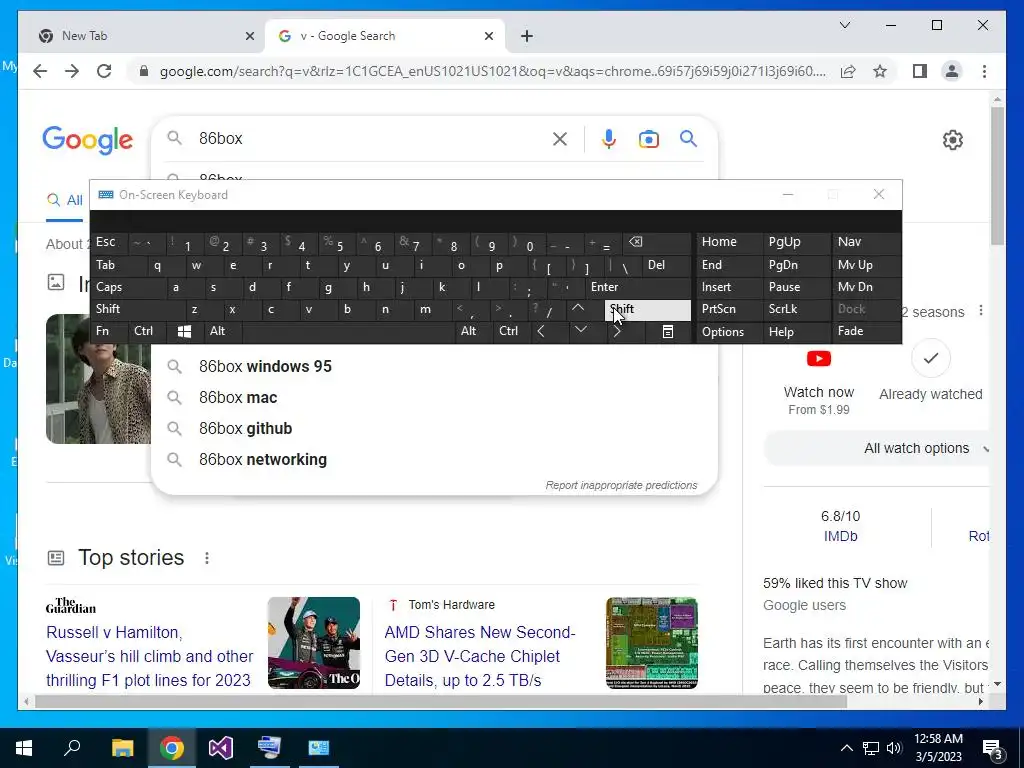Open Google quick settings gear

point(953,140)
